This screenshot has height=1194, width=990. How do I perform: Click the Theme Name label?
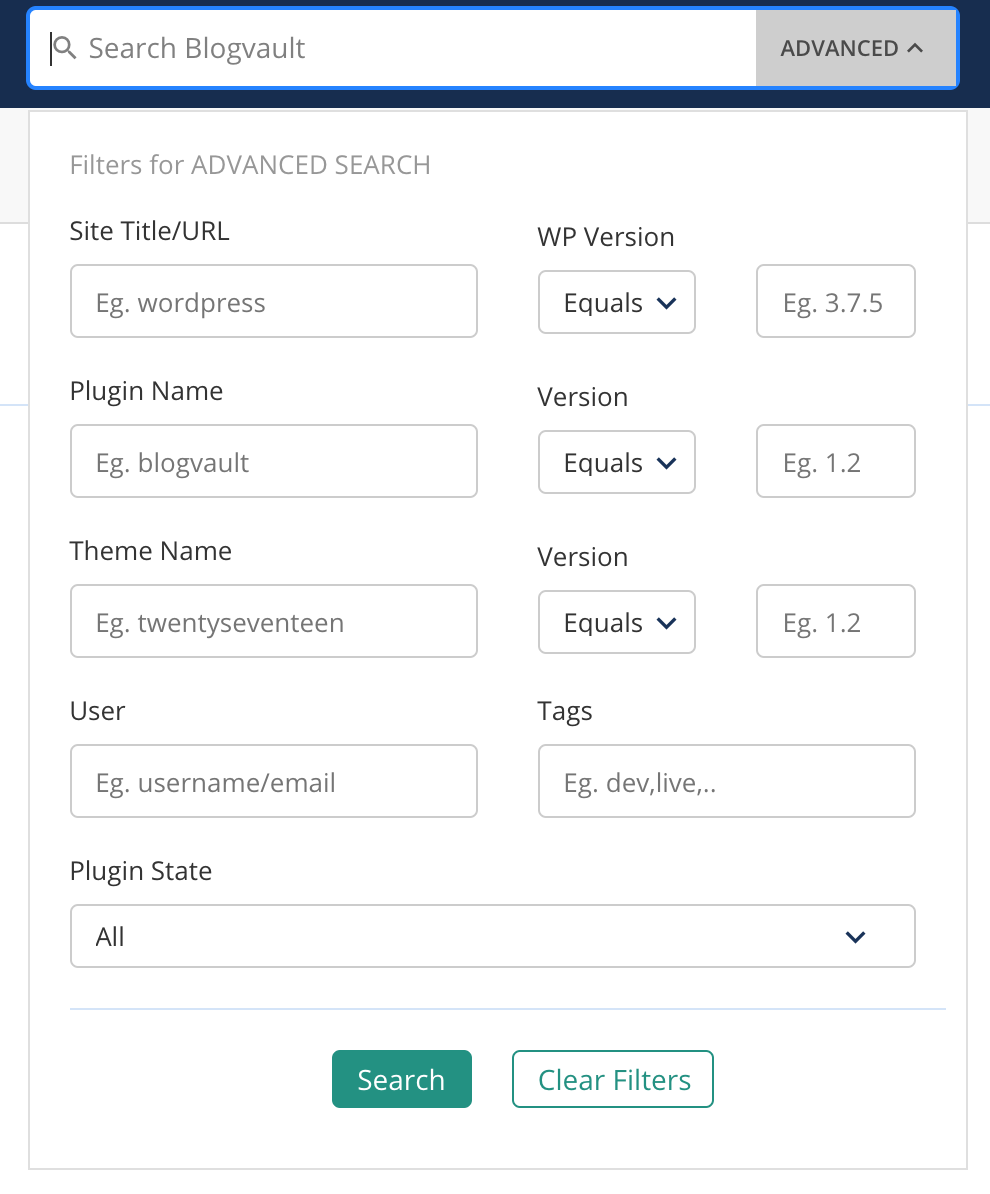(x=151, y=551)
